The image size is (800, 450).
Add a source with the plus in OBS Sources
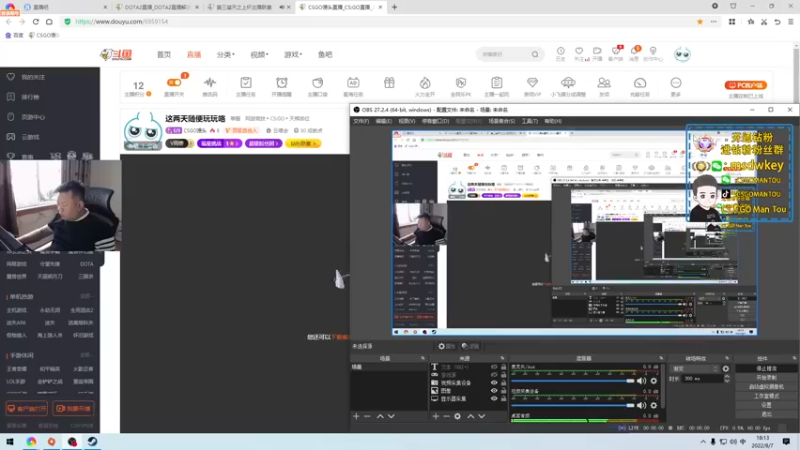tap(436, 416)
